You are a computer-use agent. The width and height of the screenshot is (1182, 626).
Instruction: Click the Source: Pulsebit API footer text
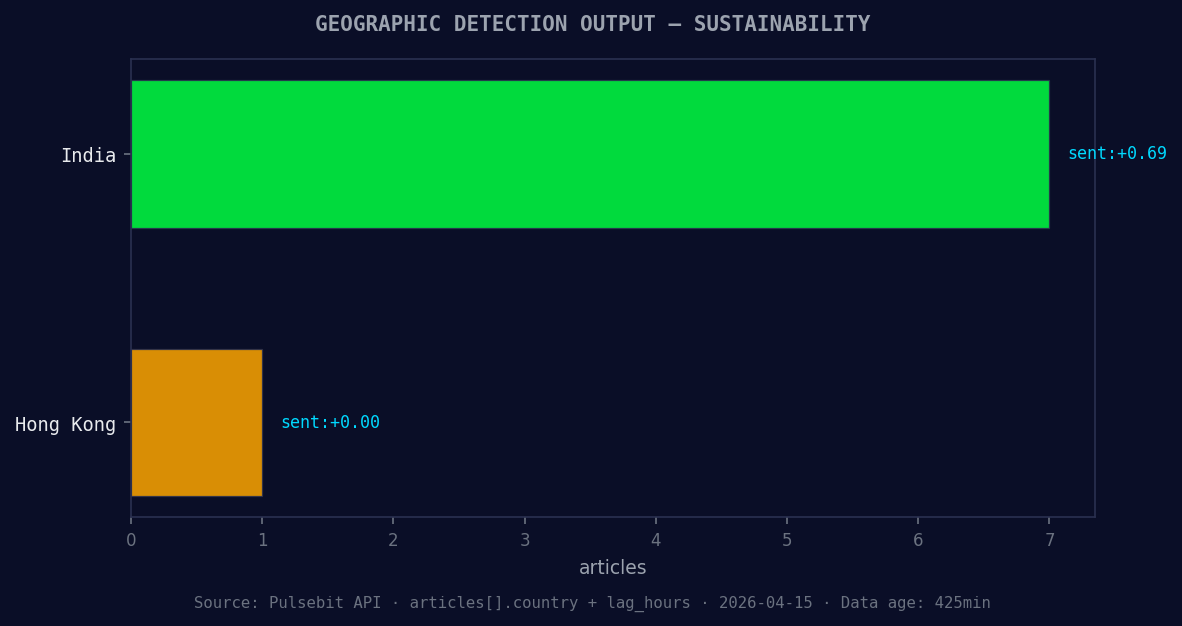pyautogui.click(x=287, y=602)
